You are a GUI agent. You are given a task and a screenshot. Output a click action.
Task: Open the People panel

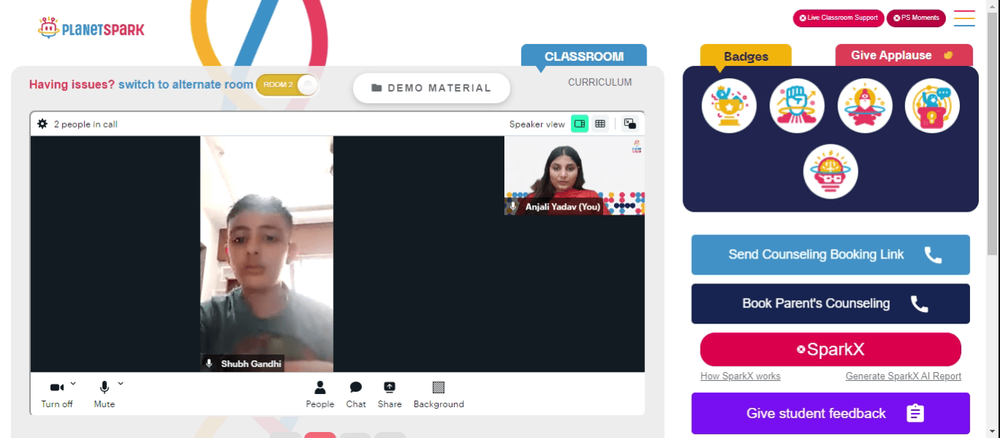[x=320, y=394]
